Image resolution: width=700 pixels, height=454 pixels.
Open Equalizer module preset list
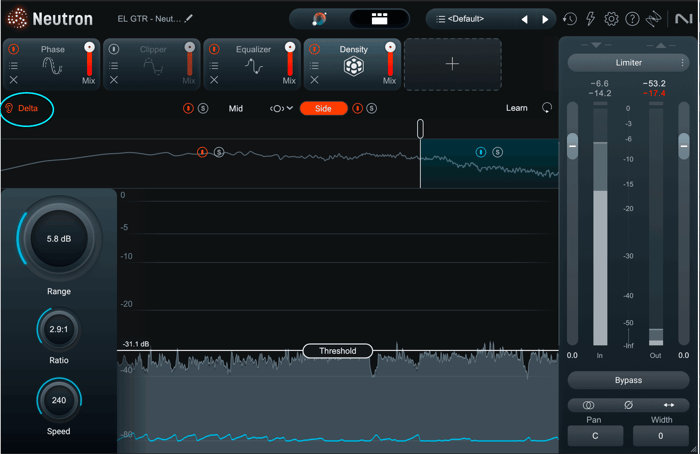coord(214,66)
